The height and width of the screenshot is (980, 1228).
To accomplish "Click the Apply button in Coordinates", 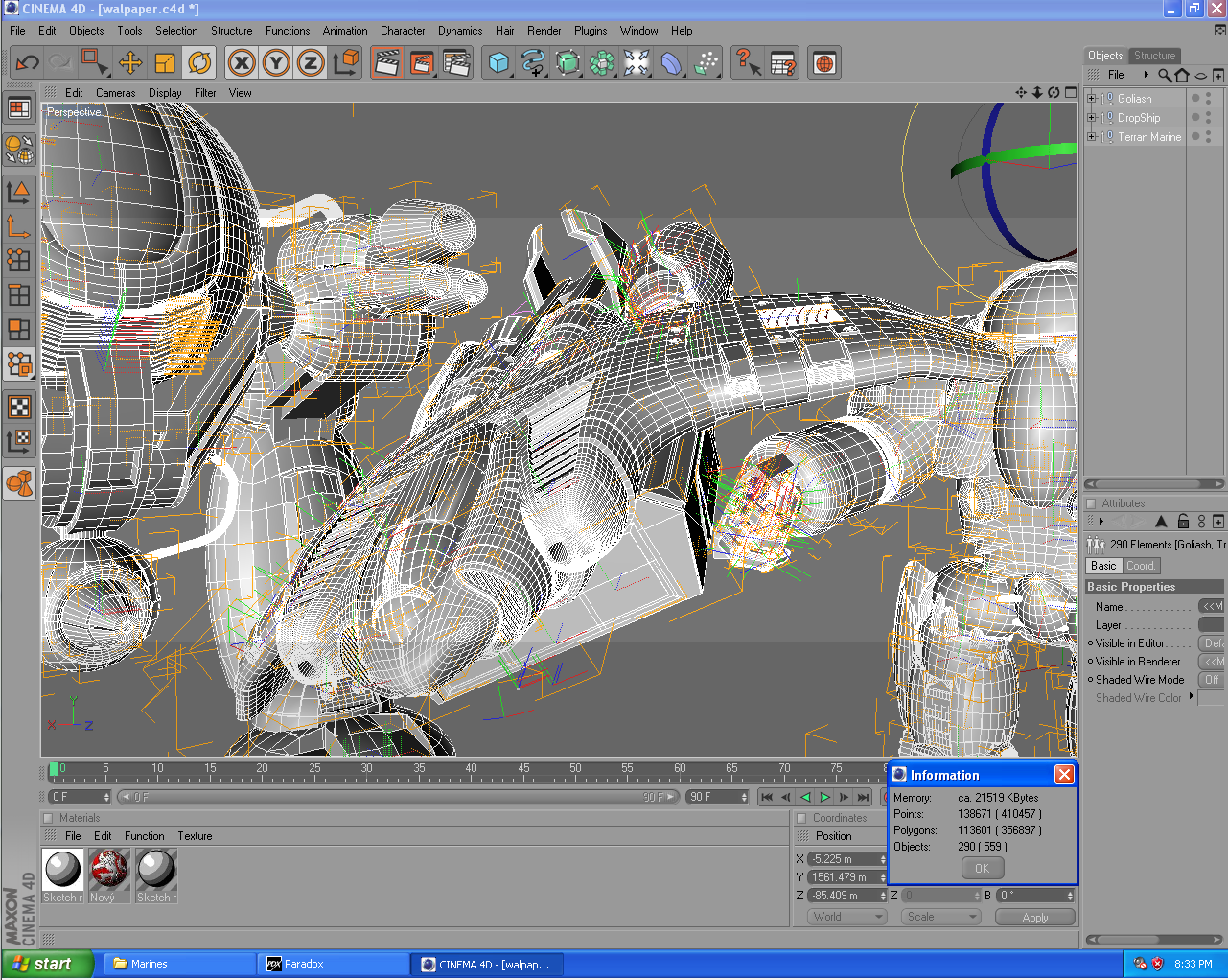I will (1035, 918).
